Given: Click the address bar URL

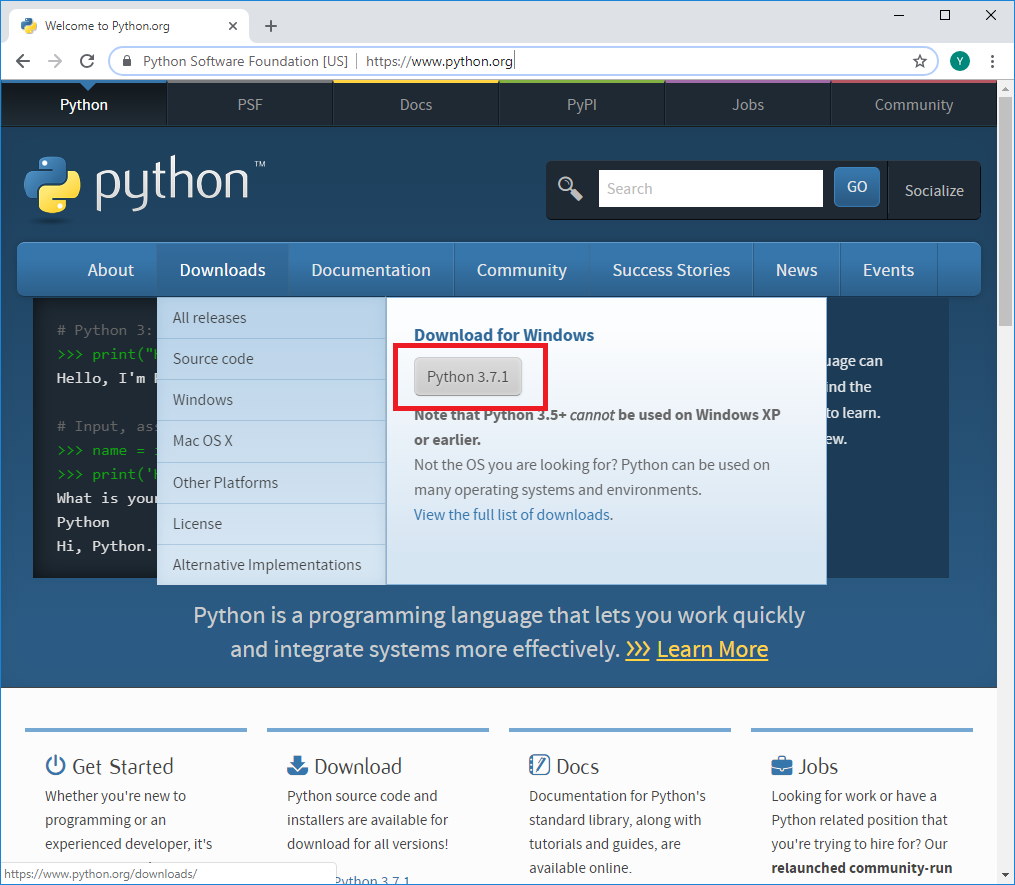Looking at the screenshot, I should point(440,62).
